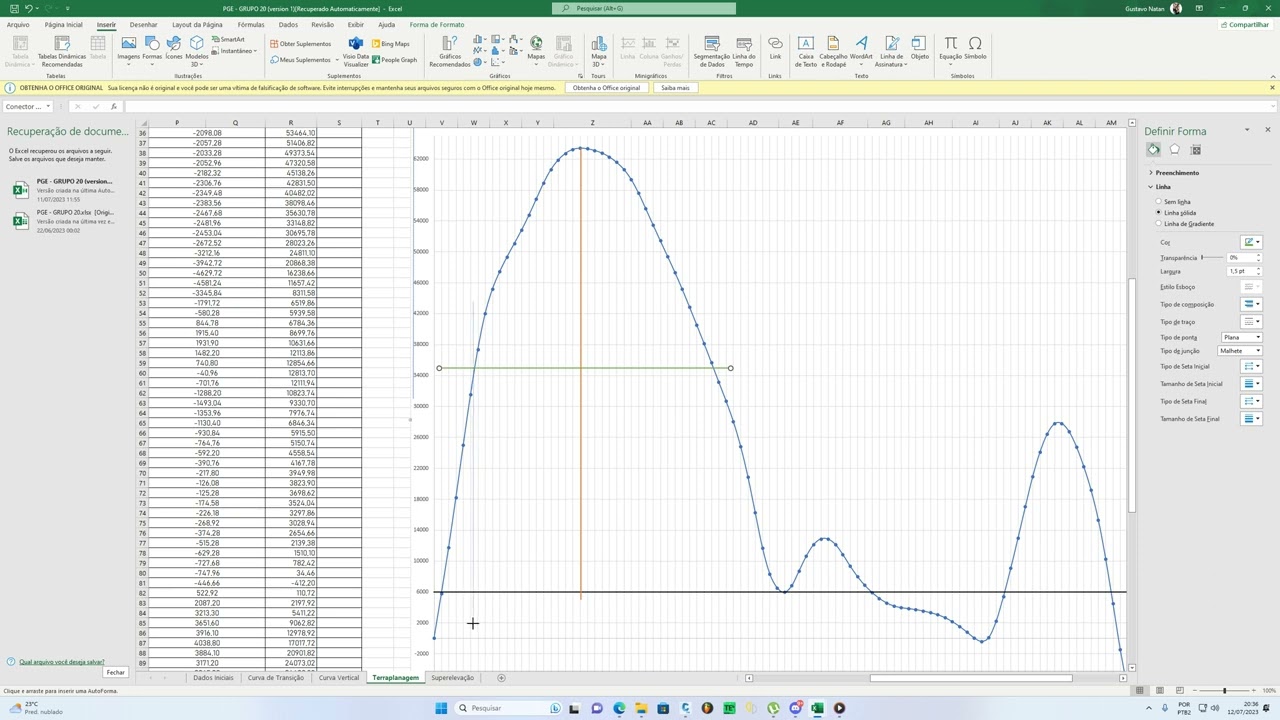This screenshot has height=720, width=1280.
Task: Insert Segmentação de Dados slicer
Action: pos(711,52)
